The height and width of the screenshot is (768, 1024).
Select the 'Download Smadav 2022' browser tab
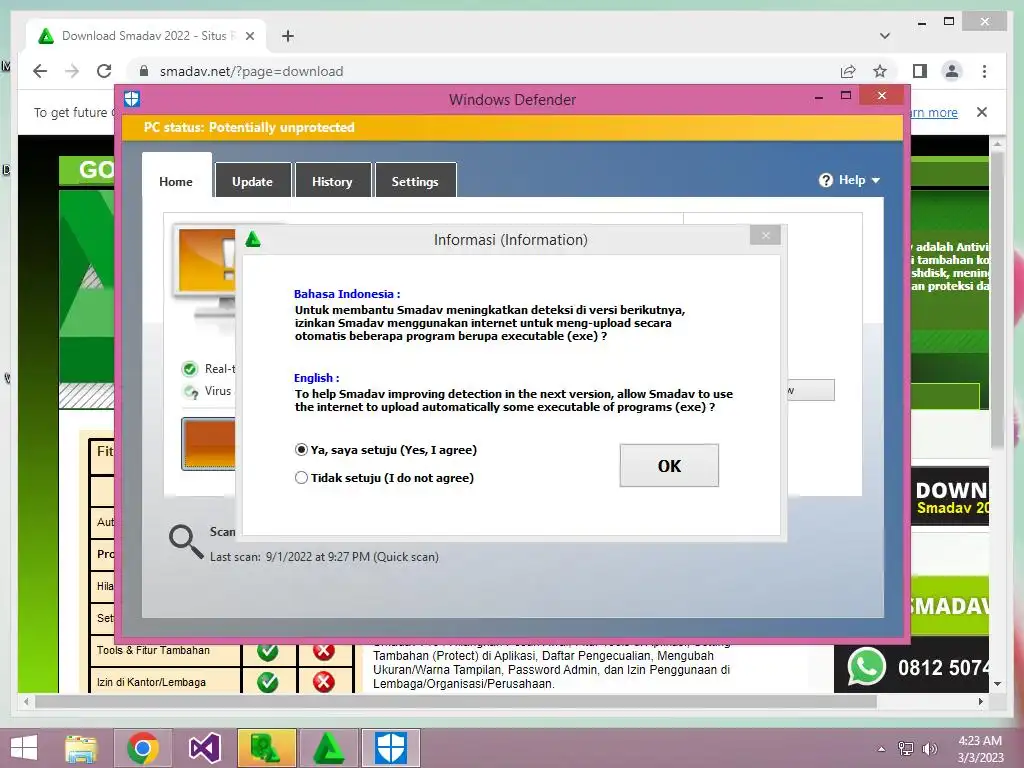point(146,36)
